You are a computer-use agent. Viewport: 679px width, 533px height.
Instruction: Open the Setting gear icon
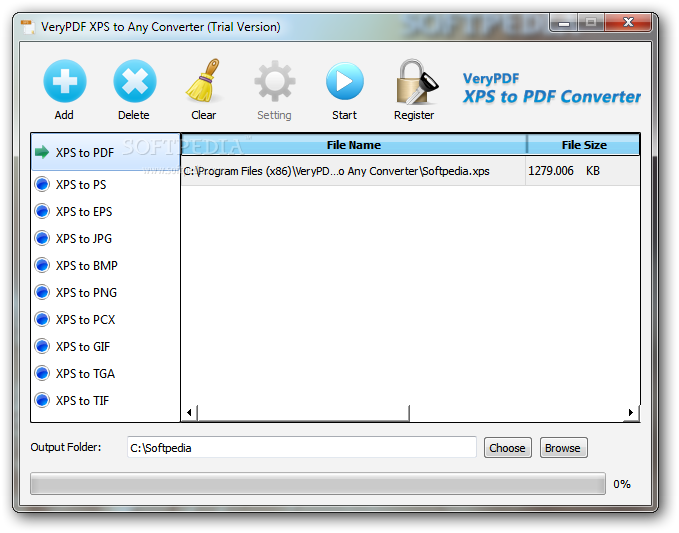coord(275,81)
